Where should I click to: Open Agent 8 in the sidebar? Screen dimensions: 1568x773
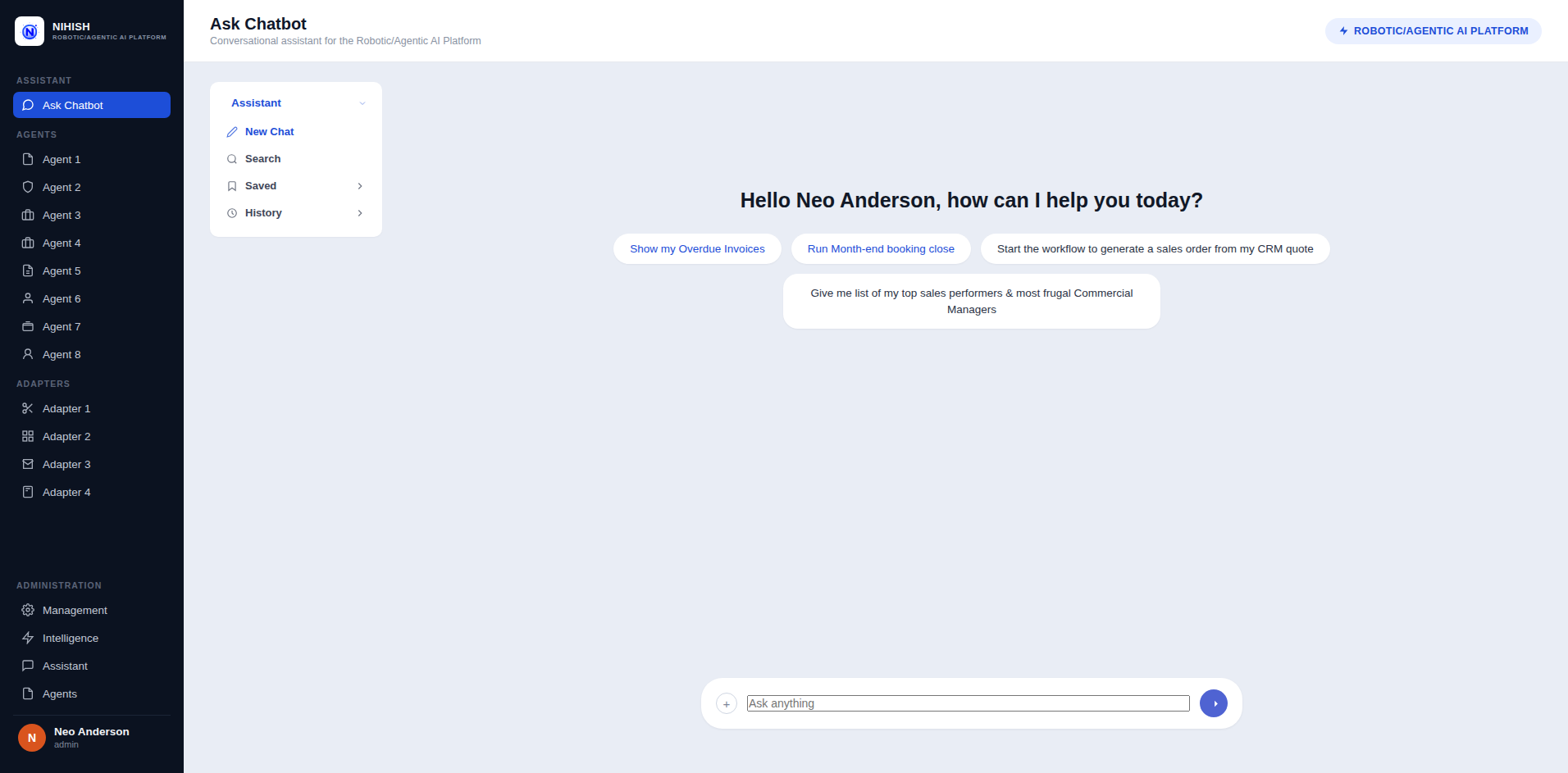[92, 354]
